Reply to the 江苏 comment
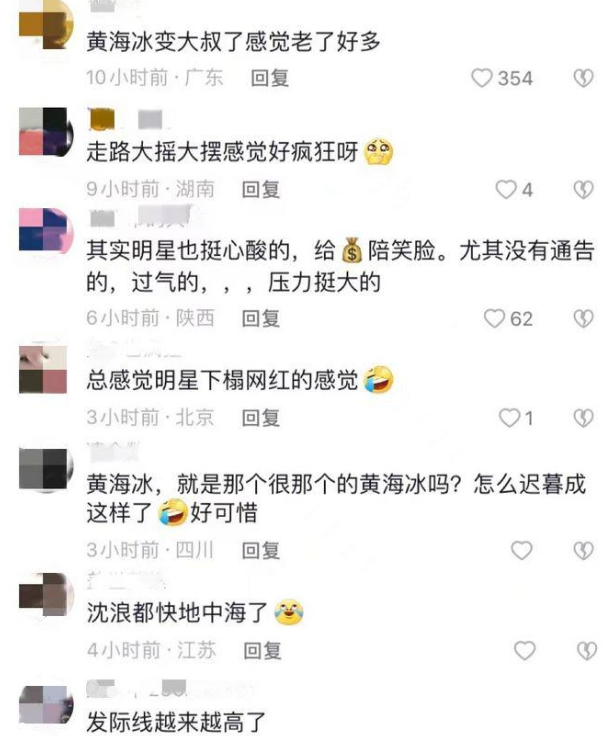The height and width of the screenshot is (736, 616). point(262,651)
